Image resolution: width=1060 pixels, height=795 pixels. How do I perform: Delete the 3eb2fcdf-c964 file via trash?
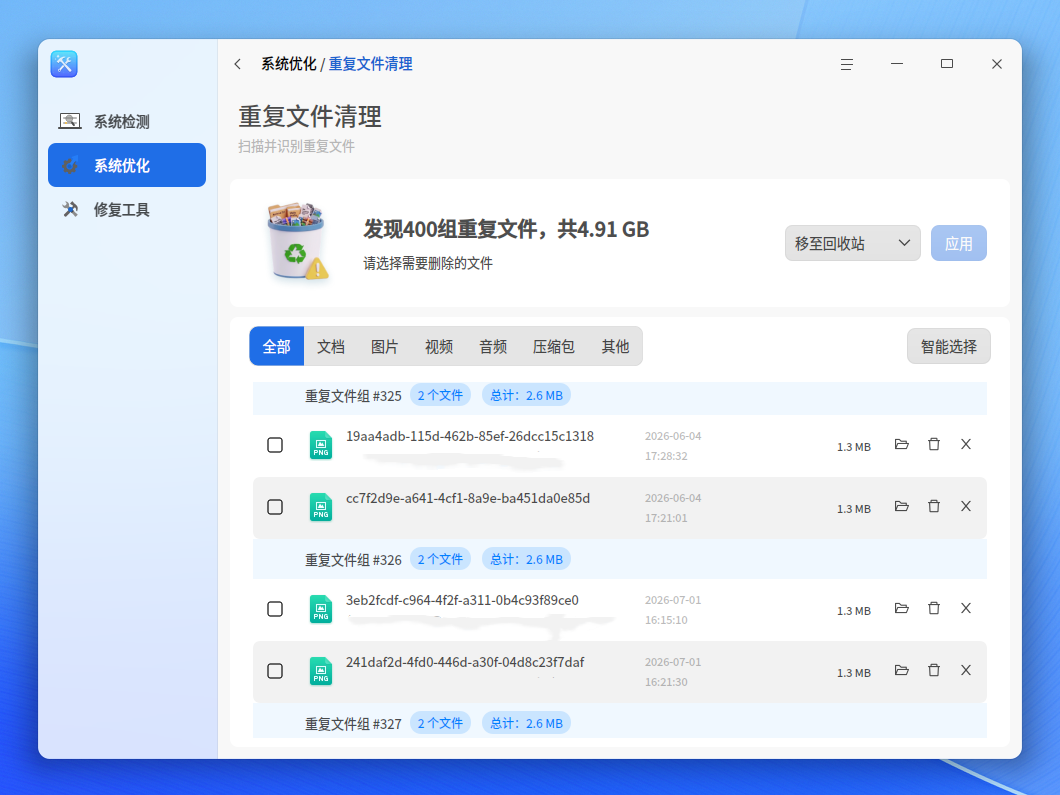pyautogui.click(x=934, y=608)
